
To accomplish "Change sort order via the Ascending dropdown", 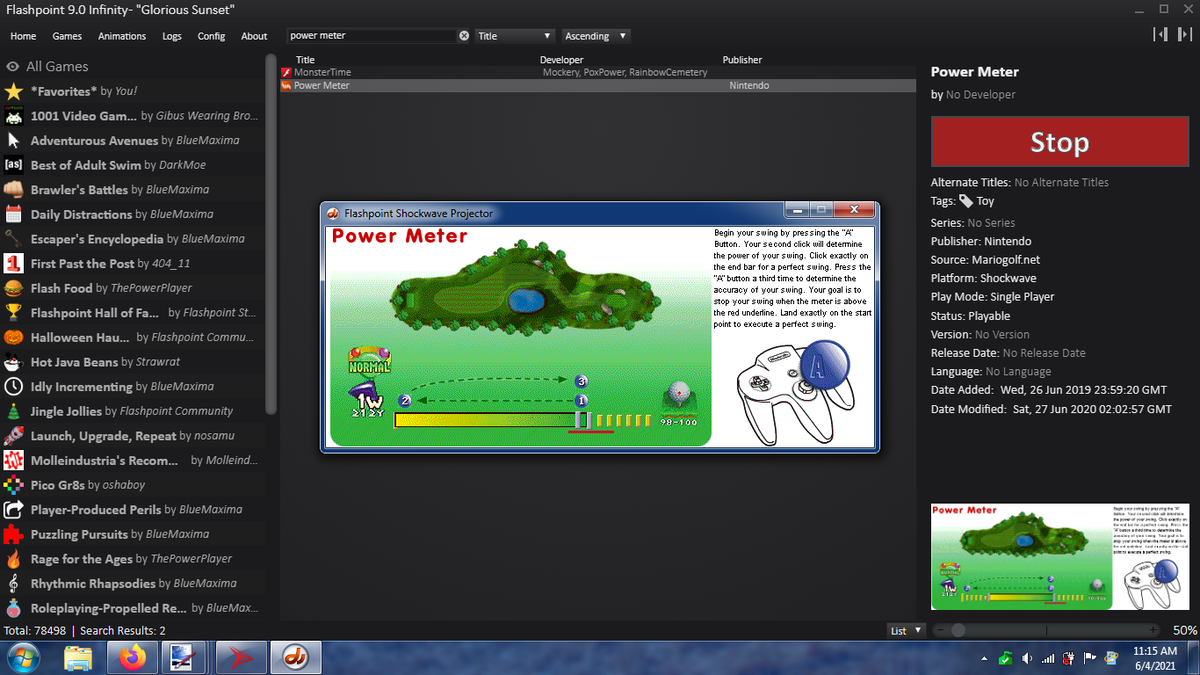I will 595,35.
